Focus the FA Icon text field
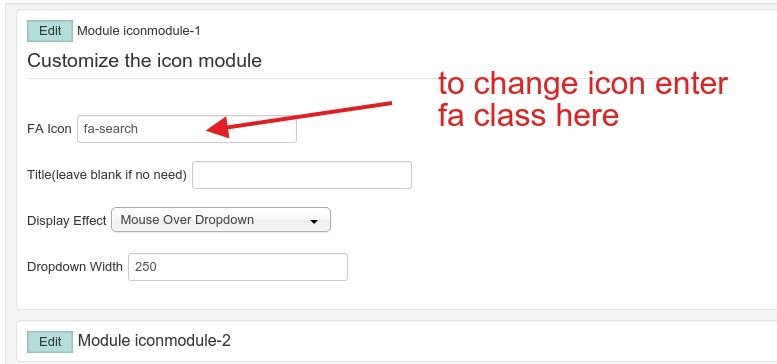The height and width of the screenshot is (364, 777). [x=187, y=129]
